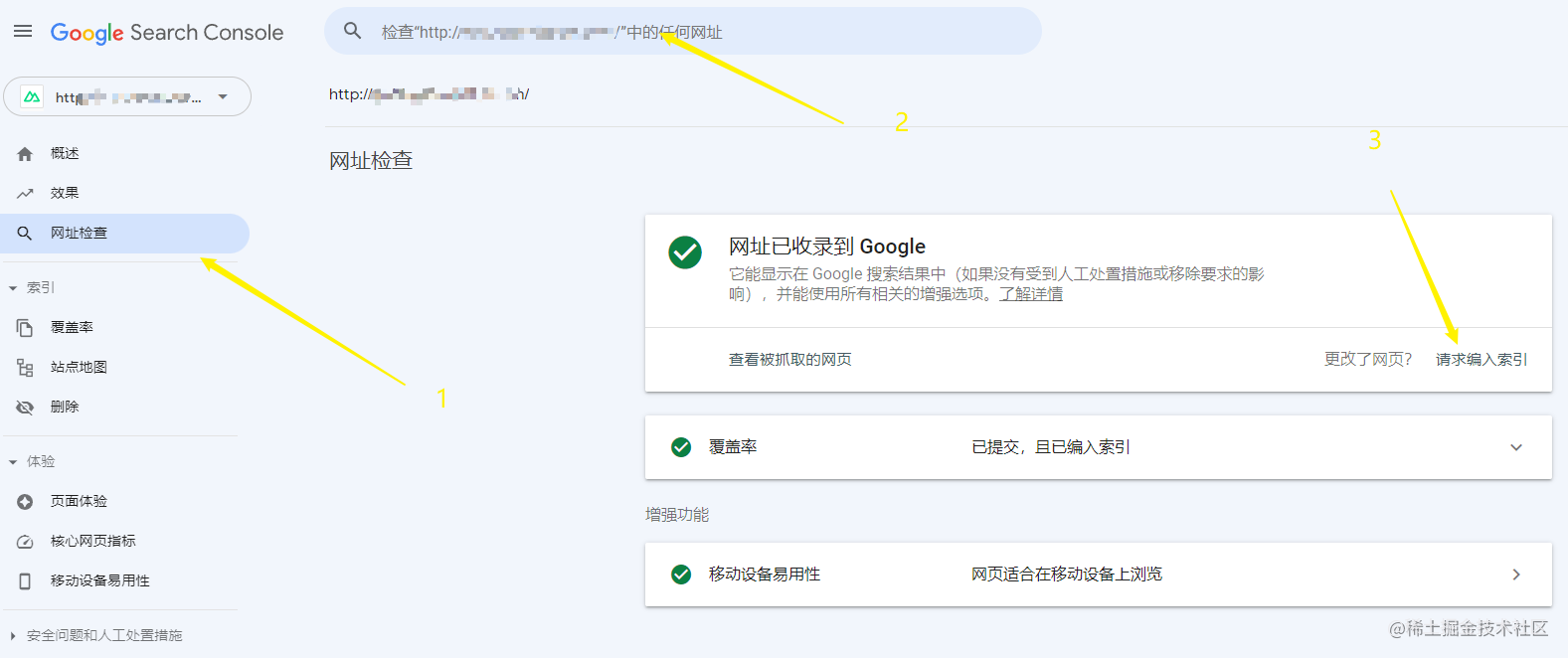
Task: Open the 了解详情 link
Action: point(1031,294)
